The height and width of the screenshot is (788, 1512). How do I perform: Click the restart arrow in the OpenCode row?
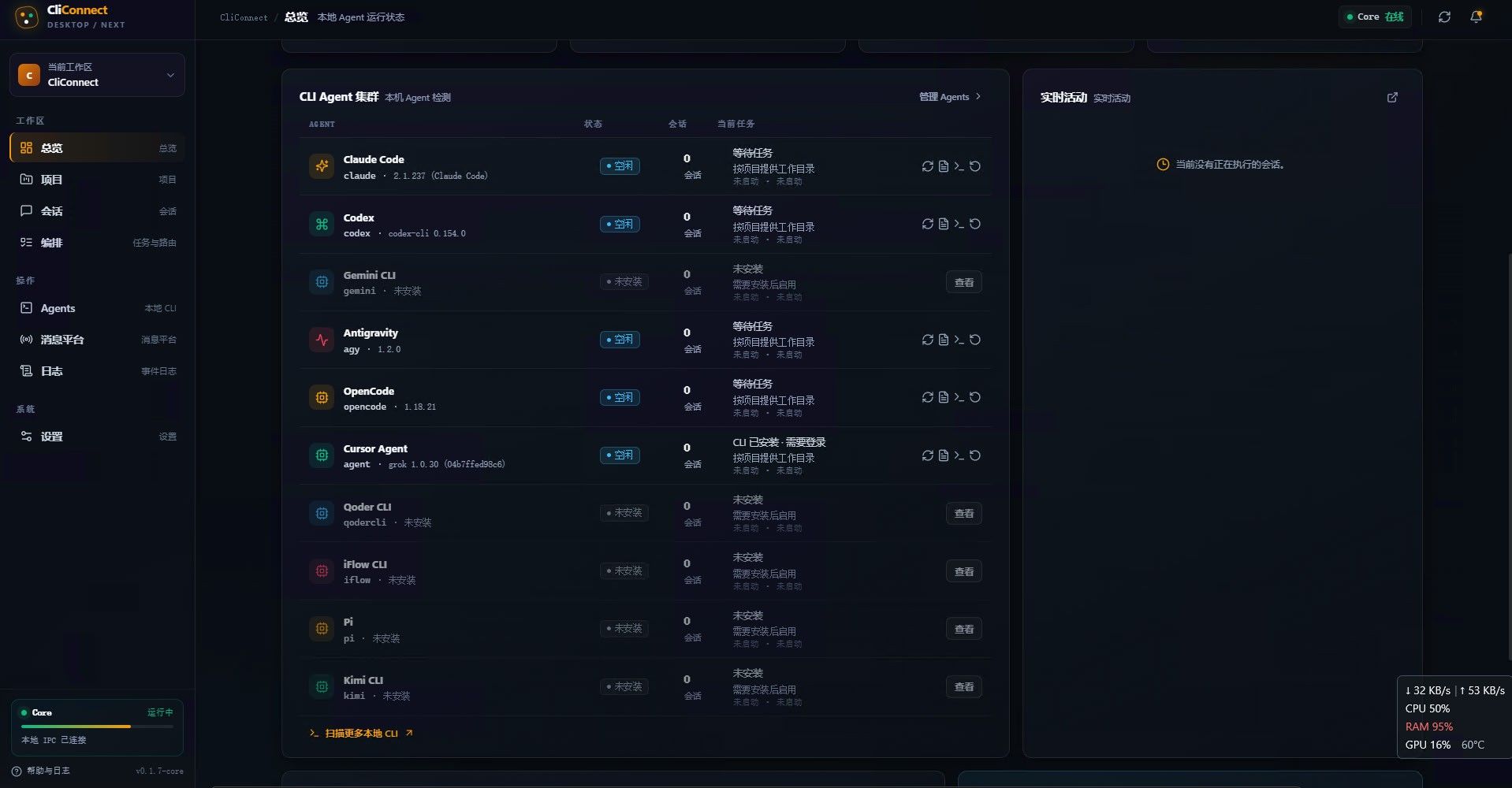[975, 397]
